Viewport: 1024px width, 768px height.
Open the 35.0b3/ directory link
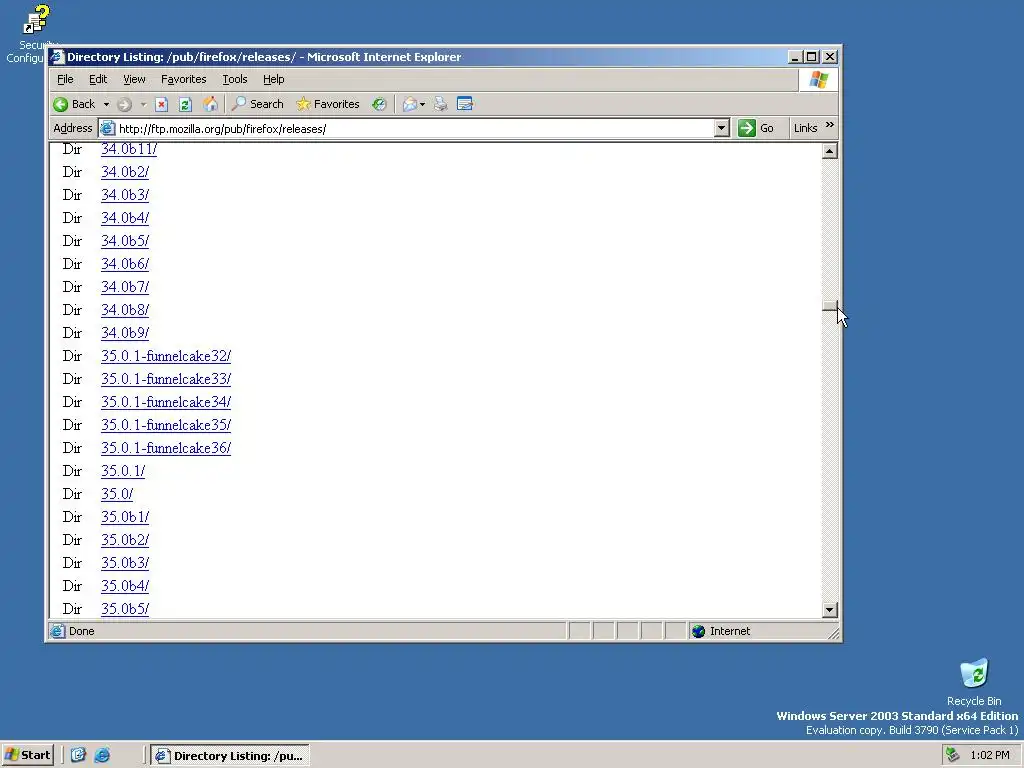tap(125, 563)
